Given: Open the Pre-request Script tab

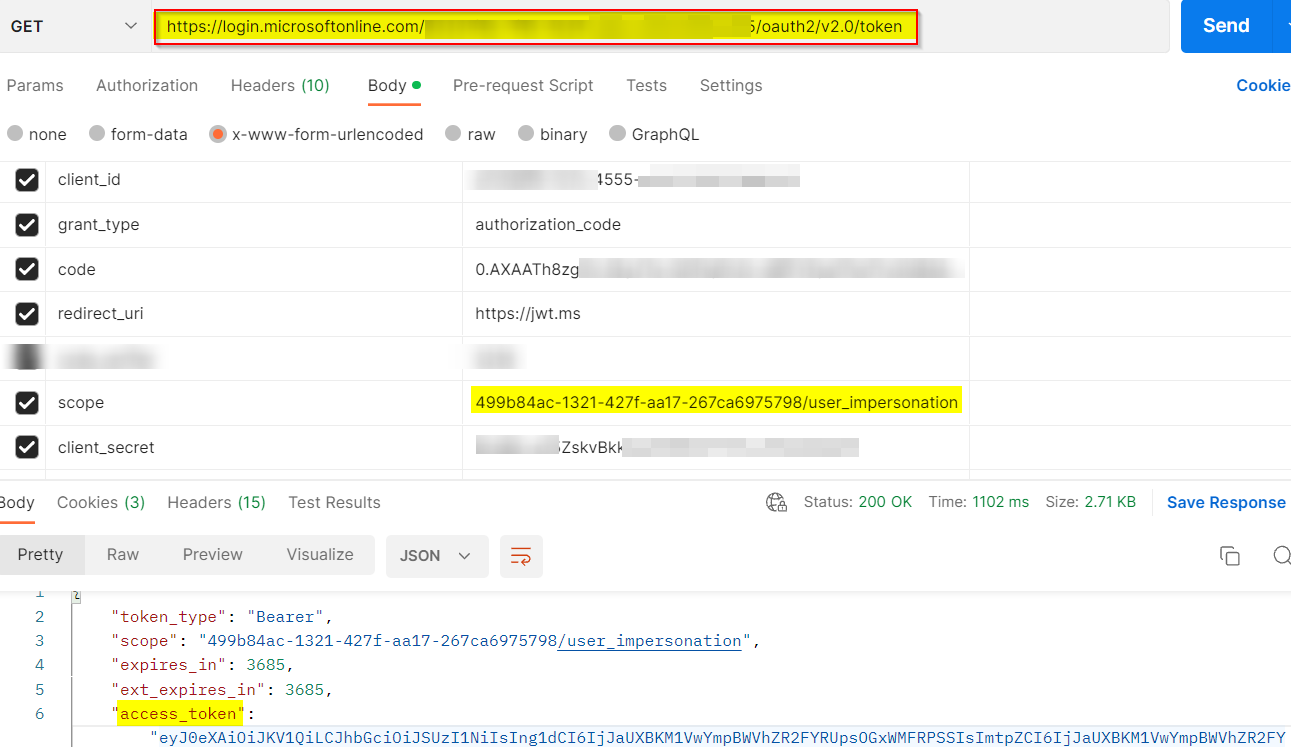Looking at the screenshot, I should tap(523, 86).
